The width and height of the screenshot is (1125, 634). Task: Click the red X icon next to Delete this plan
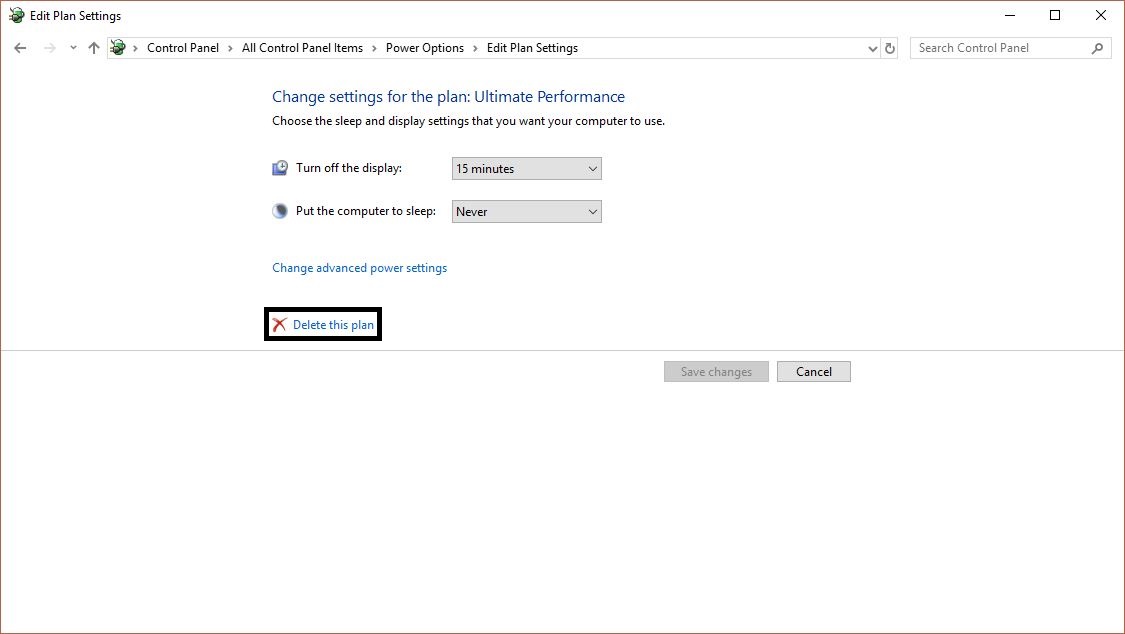(279, 323)
